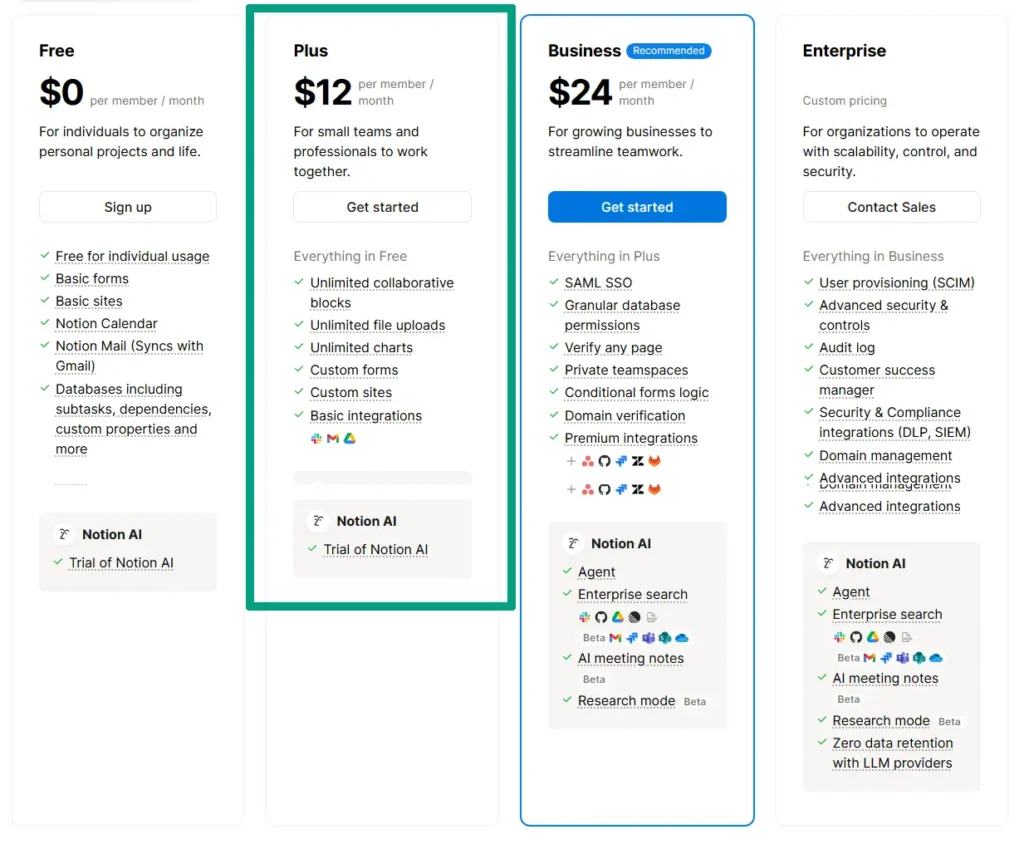This screenshot has width=1024, height=844.
Task: Click the Contact Sales button in Enterprise plan
Action: click(x=891, y=207)
